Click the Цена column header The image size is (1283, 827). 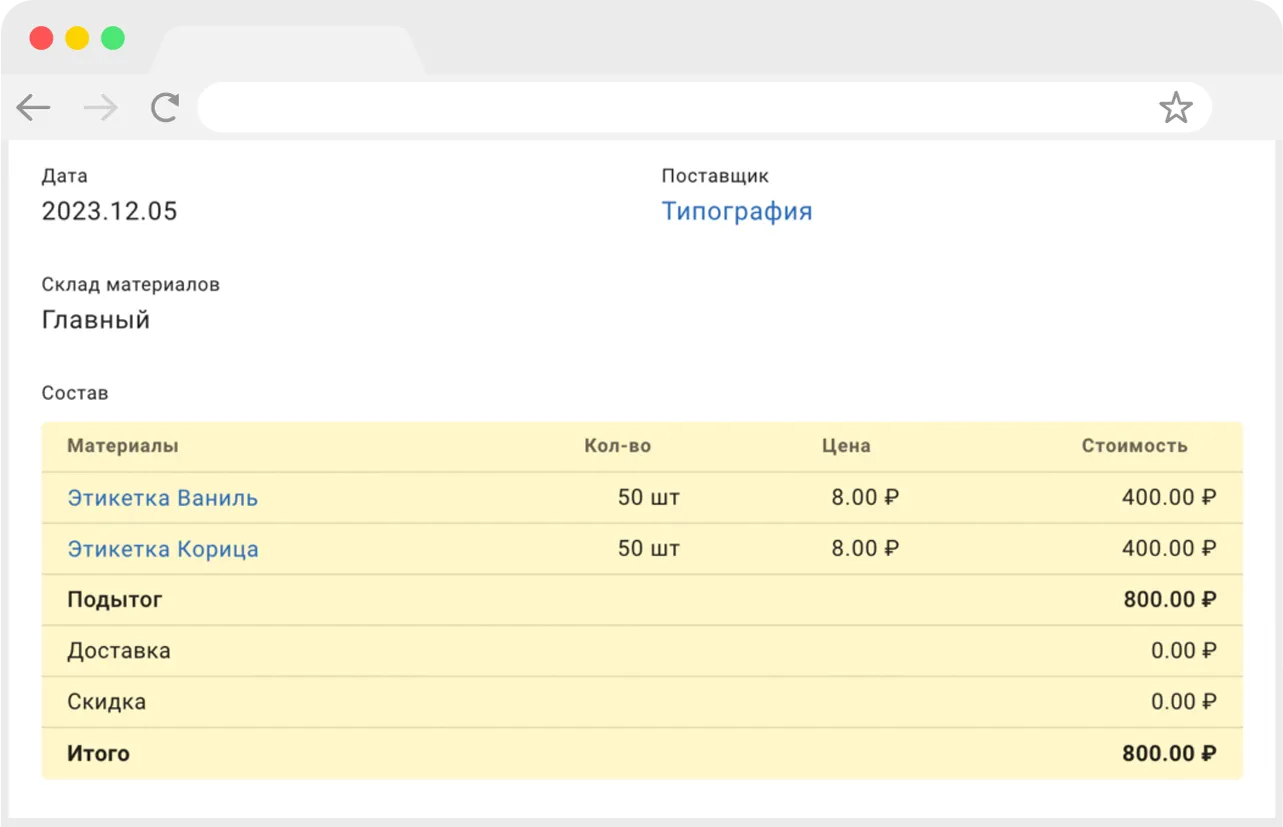[846, 446]
